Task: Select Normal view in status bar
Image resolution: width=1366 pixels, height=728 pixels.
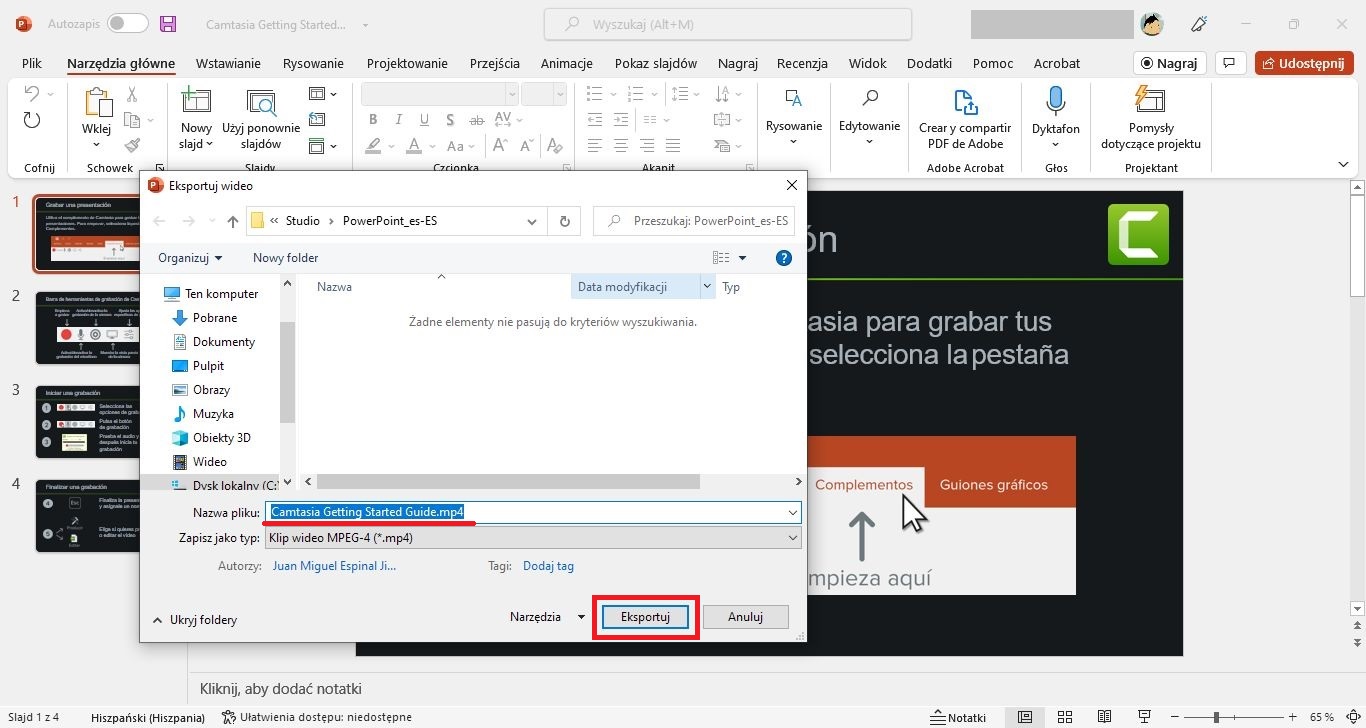Action: click(x=1025, y=717)
